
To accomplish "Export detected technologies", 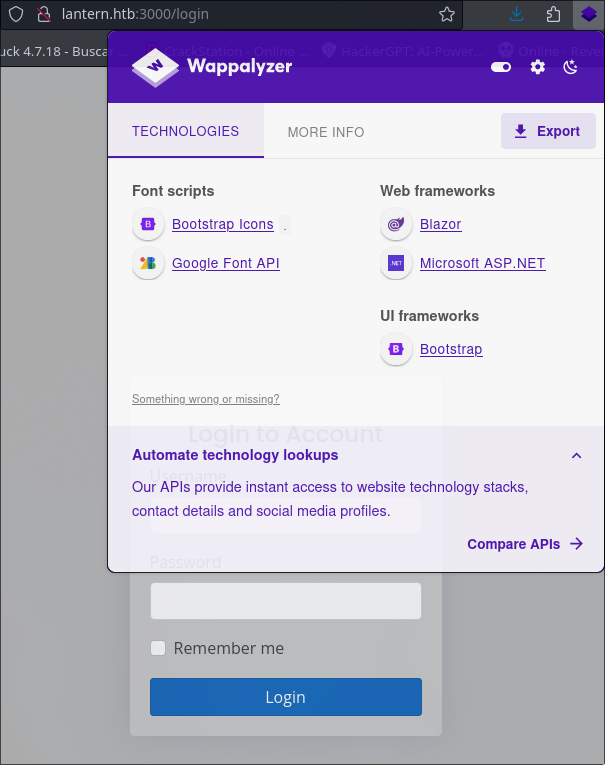I will coord(548,131).
